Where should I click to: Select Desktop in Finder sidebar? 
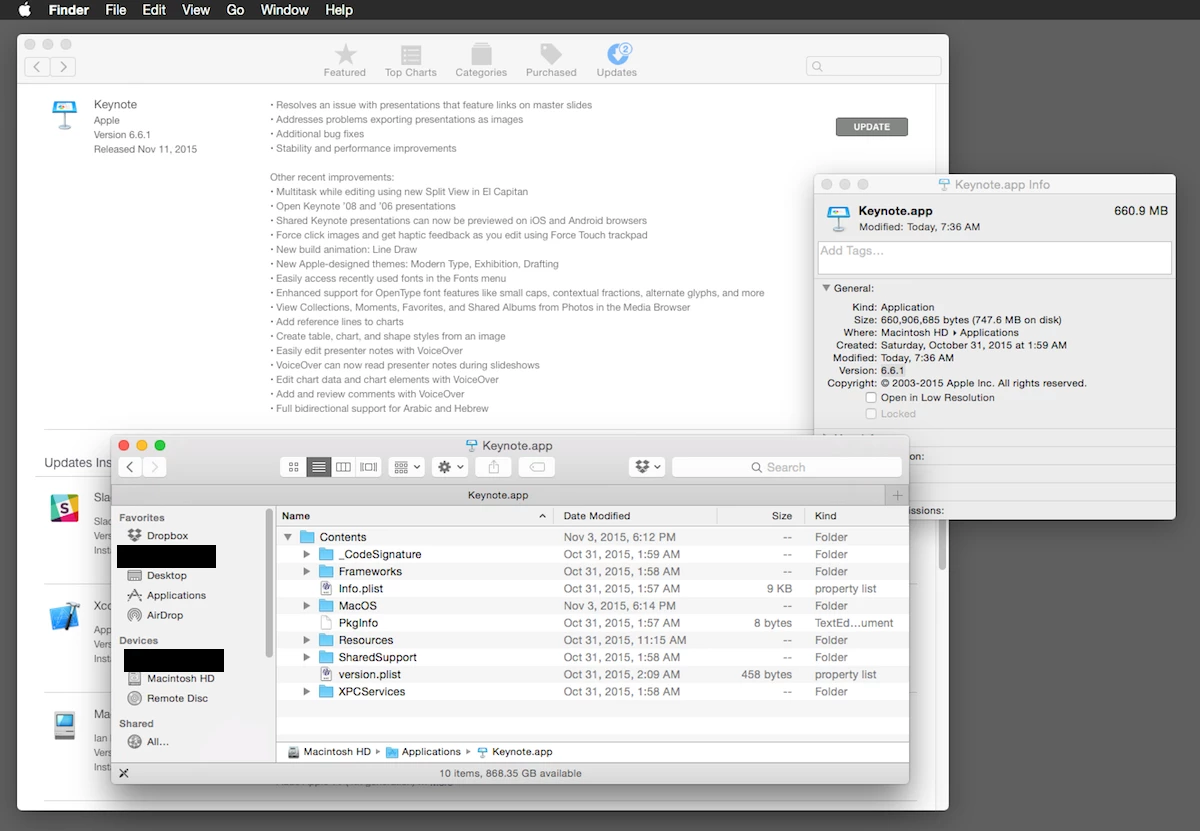tap(157, 575)
